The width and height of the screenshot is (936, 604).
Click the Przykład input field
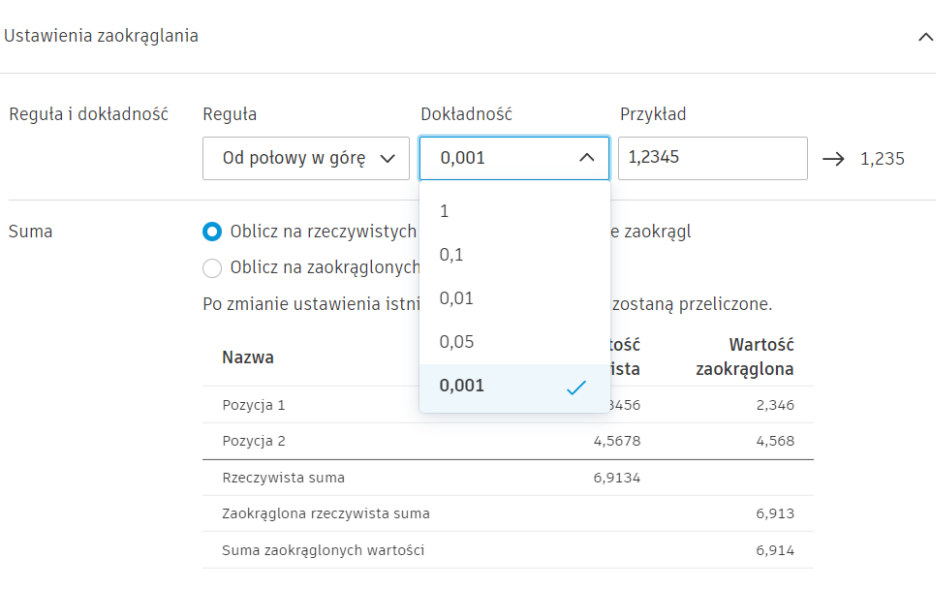pos(712,157)
